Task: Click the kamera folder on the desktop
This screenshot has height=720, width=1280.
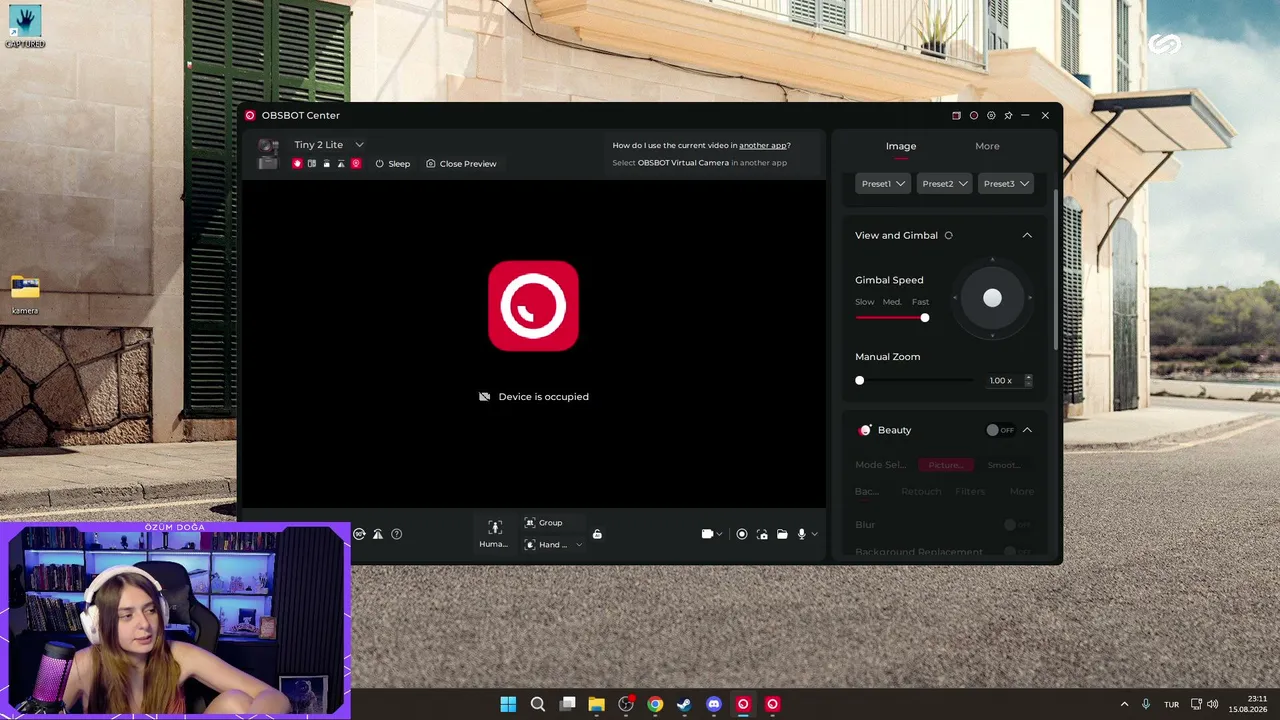Action: pos(25,295)
